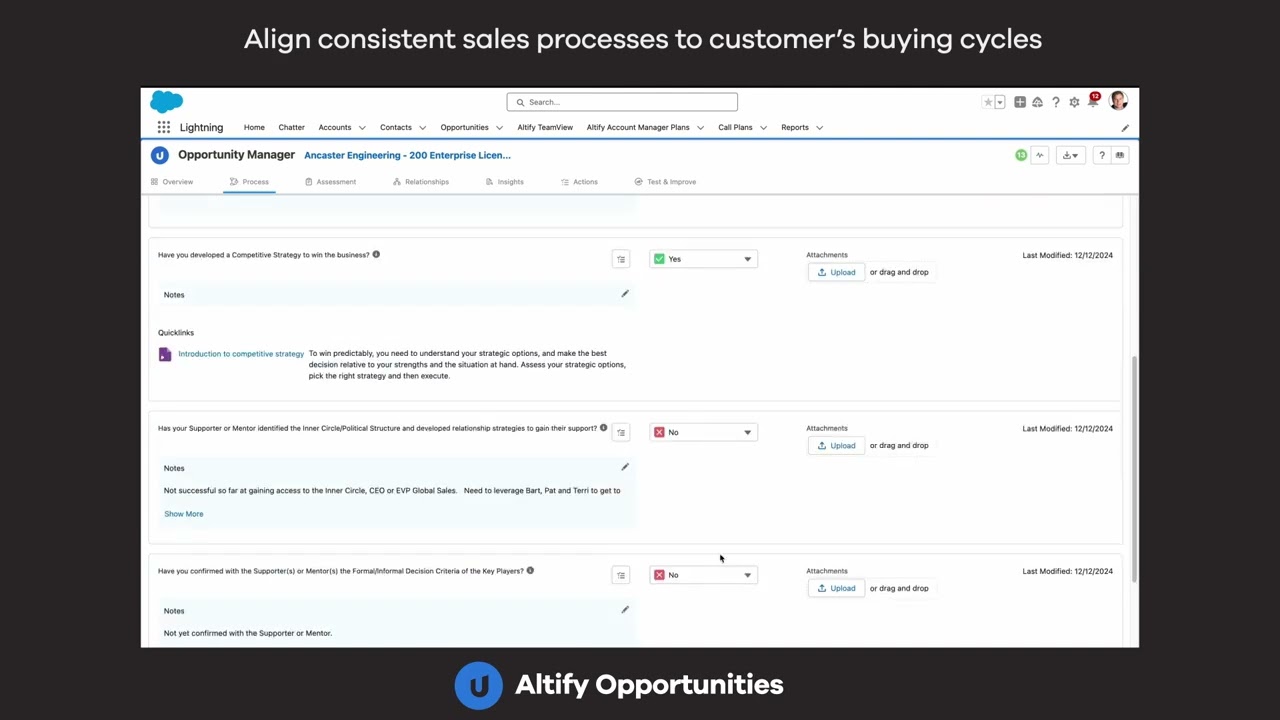
Task: Click the Salesforce cloud logo
Action: (166, 101)
